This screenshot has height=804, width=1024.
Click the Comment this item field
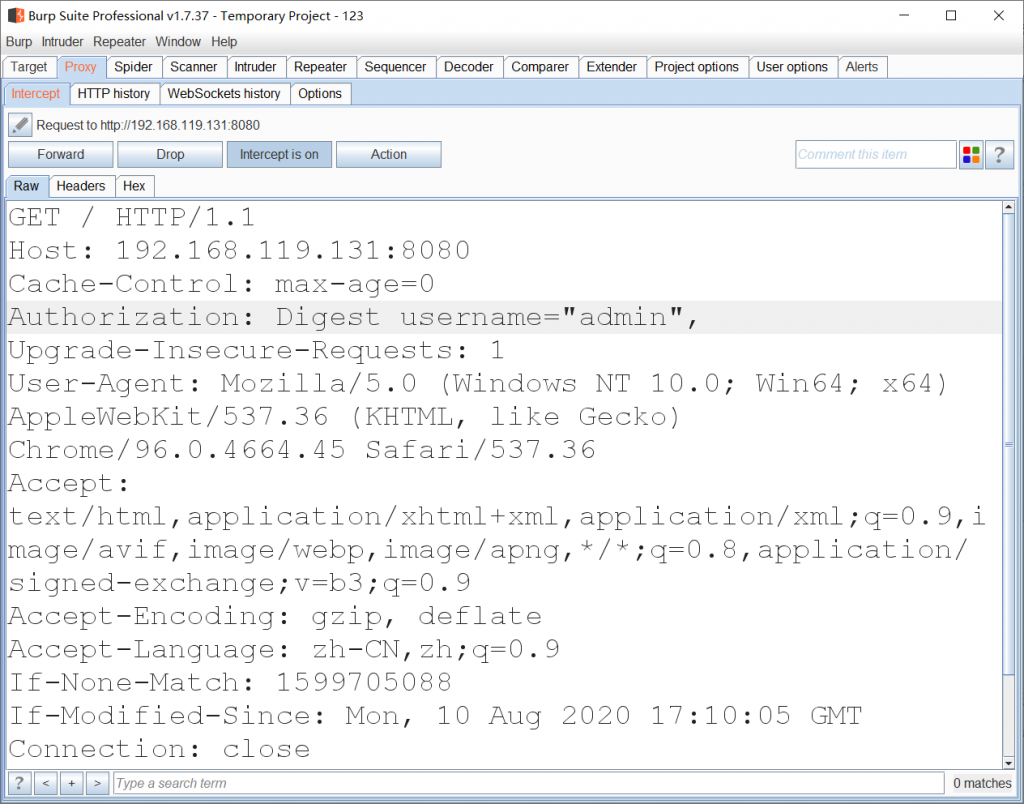(x=875, y=155)
